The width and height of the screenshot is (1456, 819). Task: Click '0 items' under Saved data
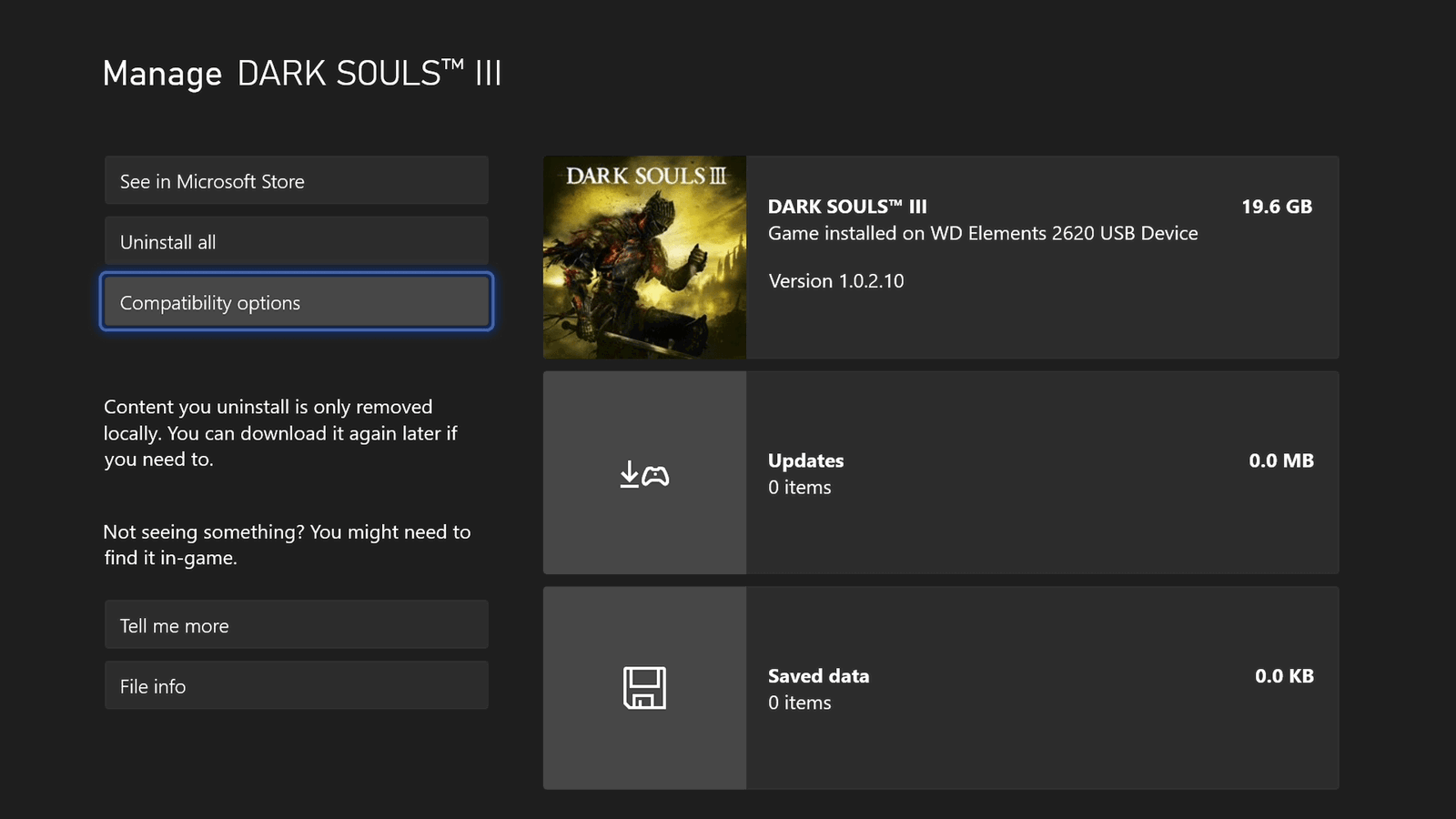point(799,703)
